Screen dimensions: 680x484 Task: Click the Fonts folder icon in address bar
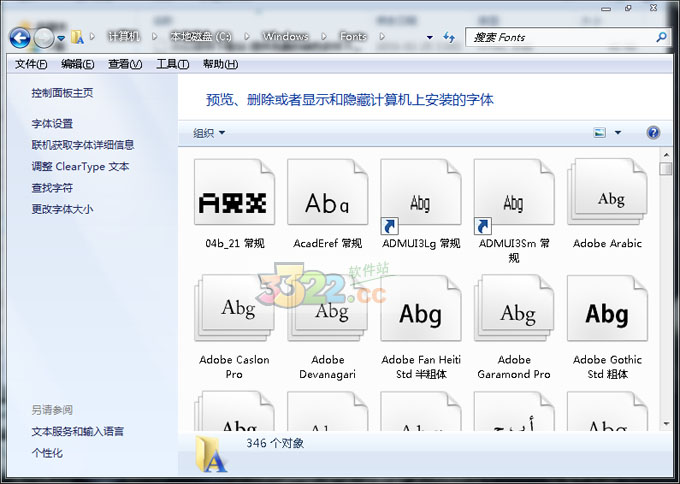click(77, 37)
